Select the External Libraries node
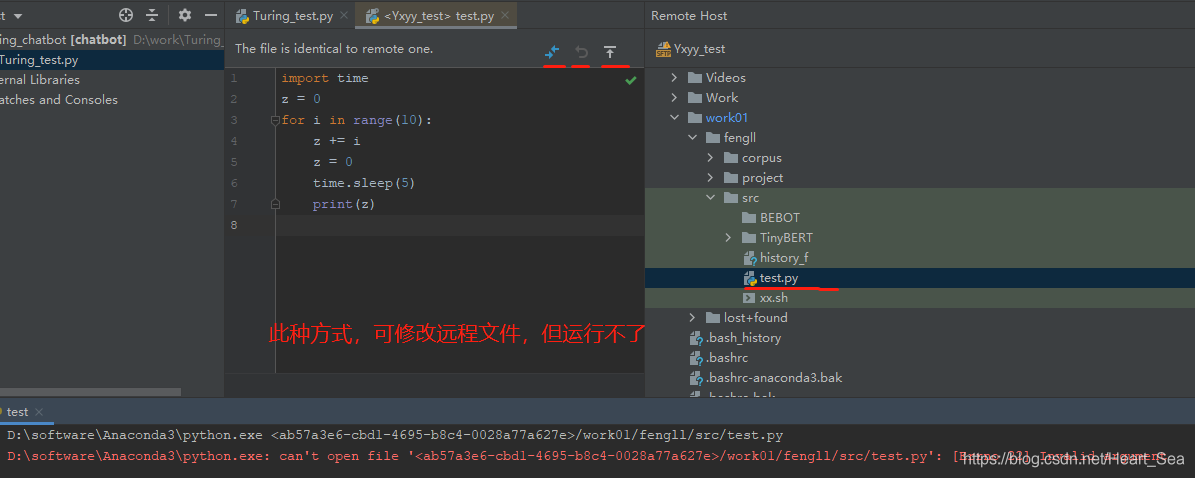 pyautogui.click(x=40, y=79)
